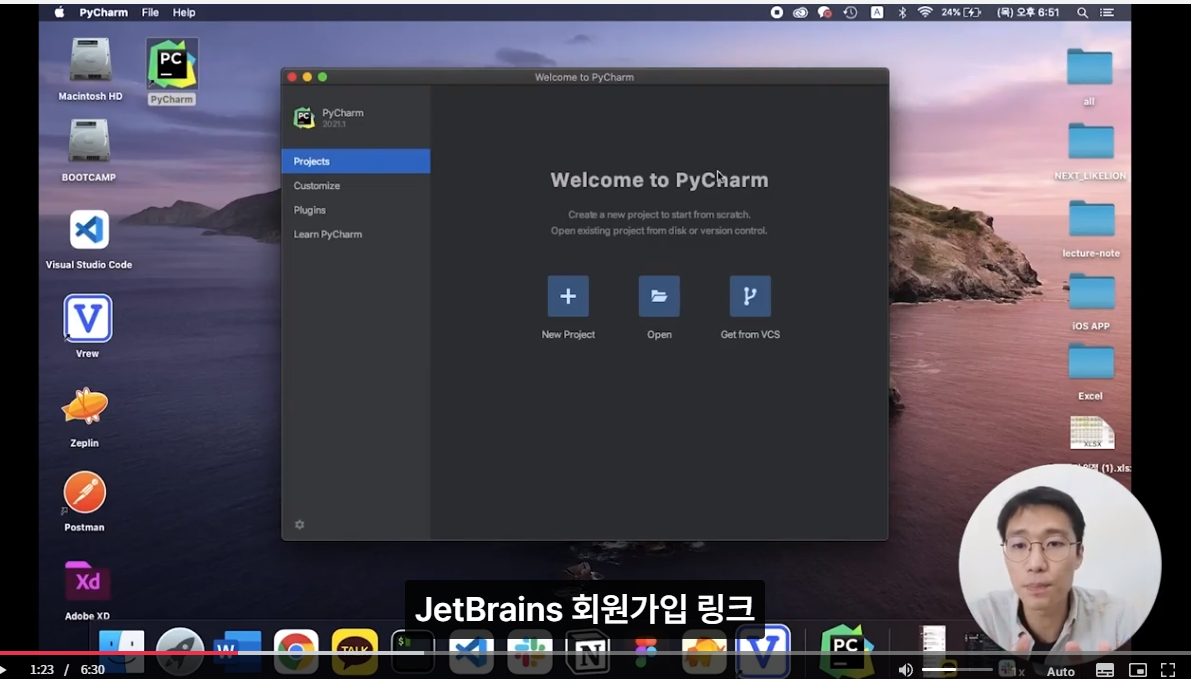
Task: Select the XLSX file on desktop
Action: (1092, 433)
